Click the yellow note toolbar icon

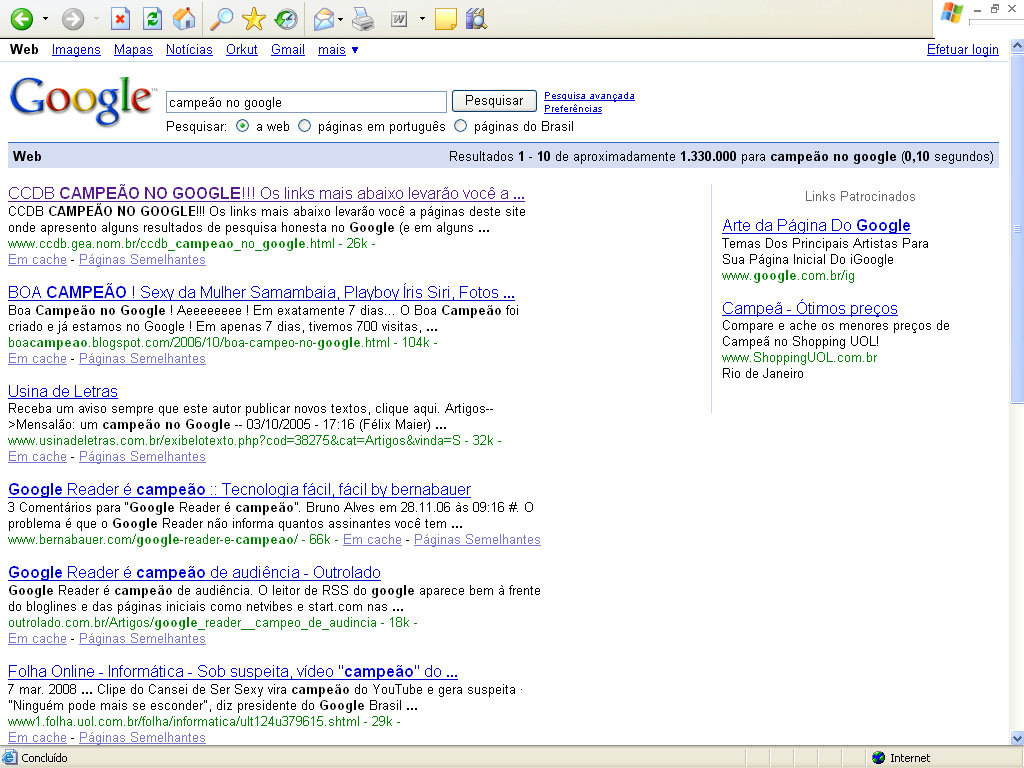pos(446,19)
